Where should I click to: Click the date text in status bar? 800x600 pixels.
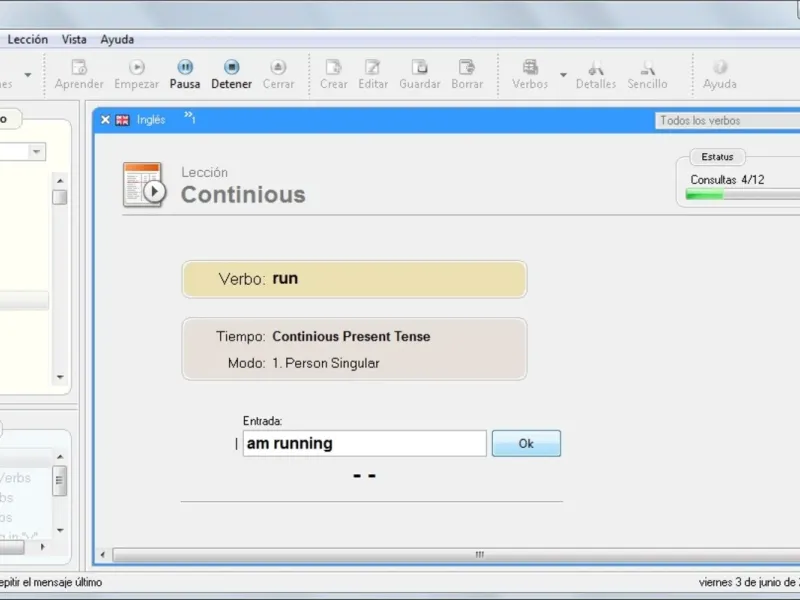pos(749,582)
